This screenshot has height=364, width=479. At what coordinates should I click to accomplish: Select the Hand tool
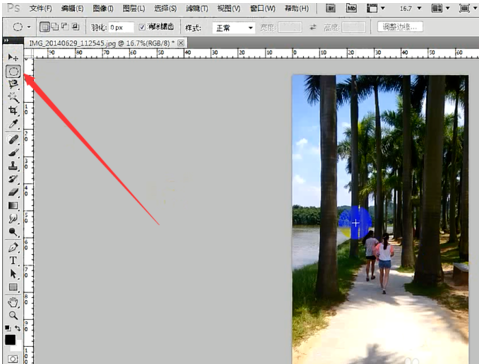13,302
